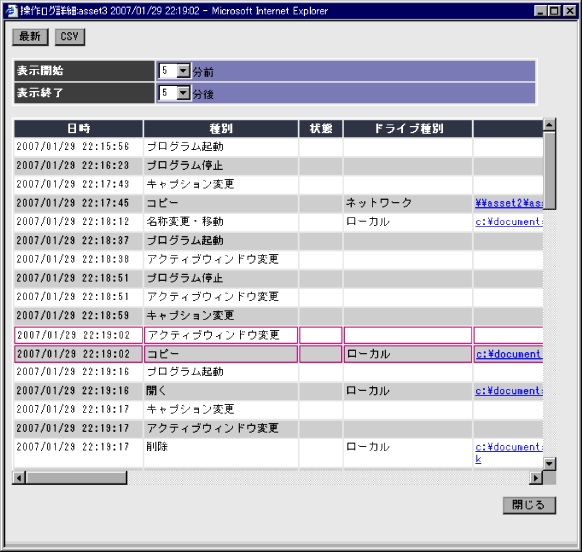Select the 2007/01/29 22:15:56 timestamp cell
The image size is (582, 552).
[79, 147]
